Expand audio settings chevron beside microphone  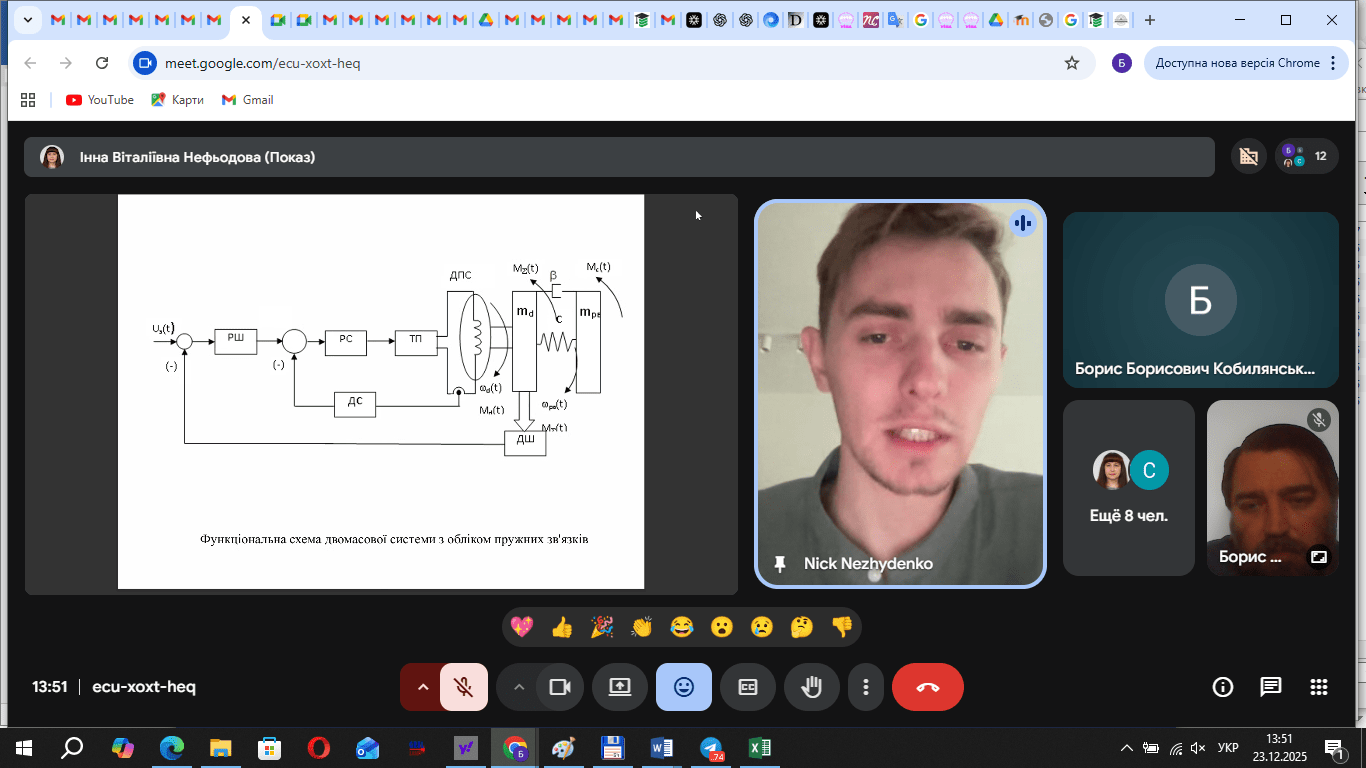[423, 687]
